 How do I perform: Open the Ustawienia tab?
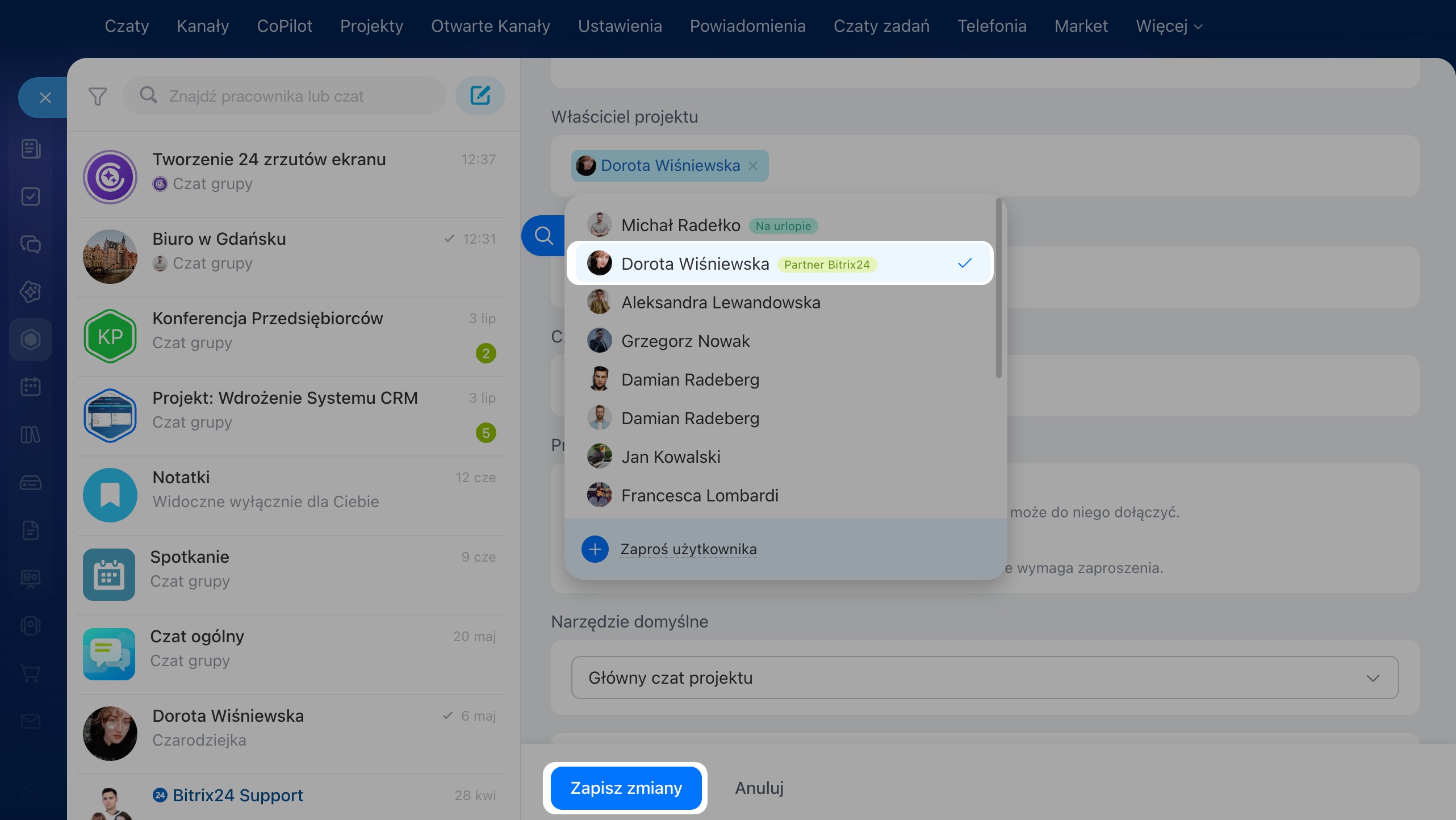(620, 26)
